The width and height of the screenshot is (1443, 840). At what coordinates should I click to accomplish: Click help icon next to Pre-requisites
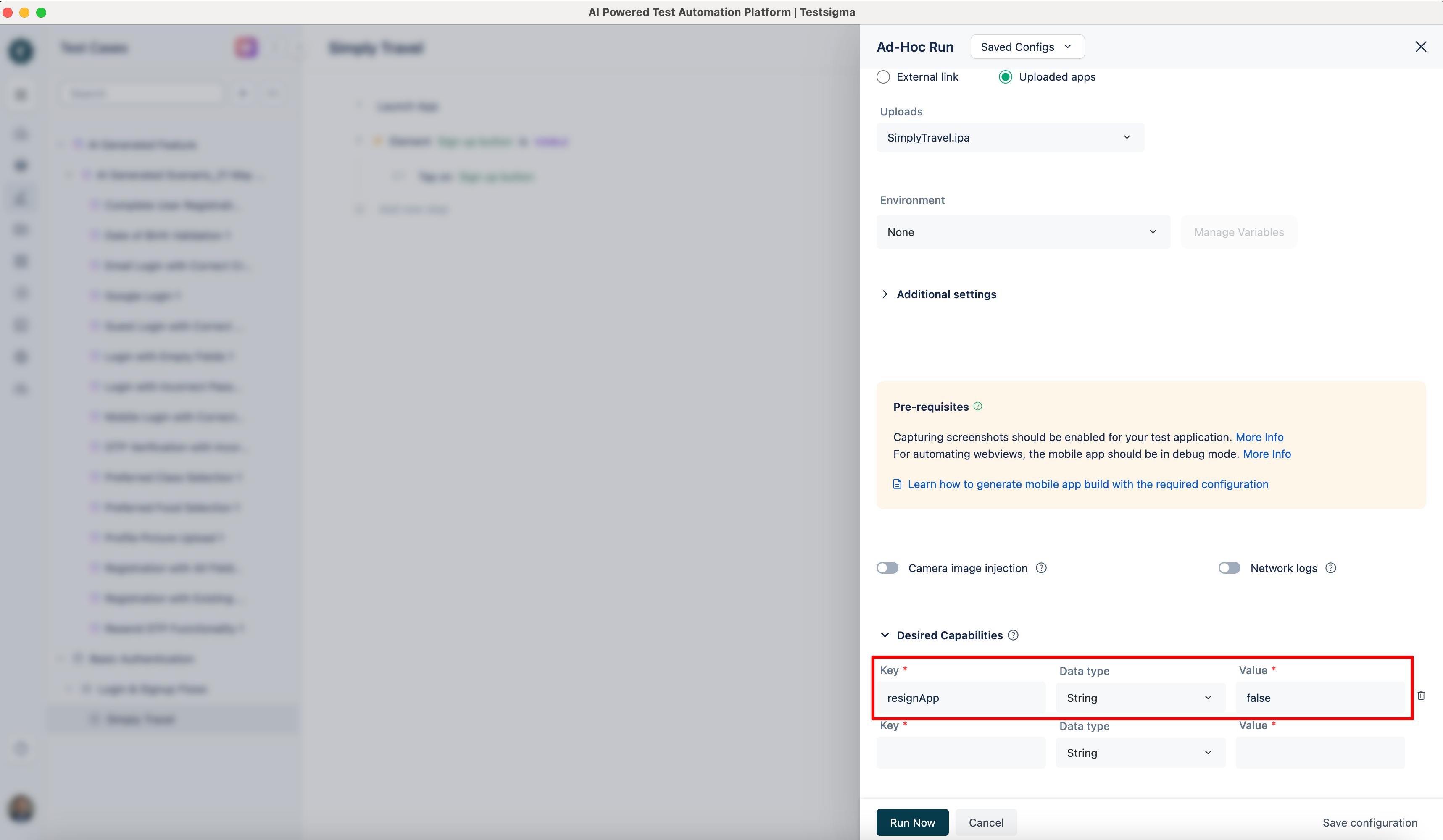tap(978, 406)
